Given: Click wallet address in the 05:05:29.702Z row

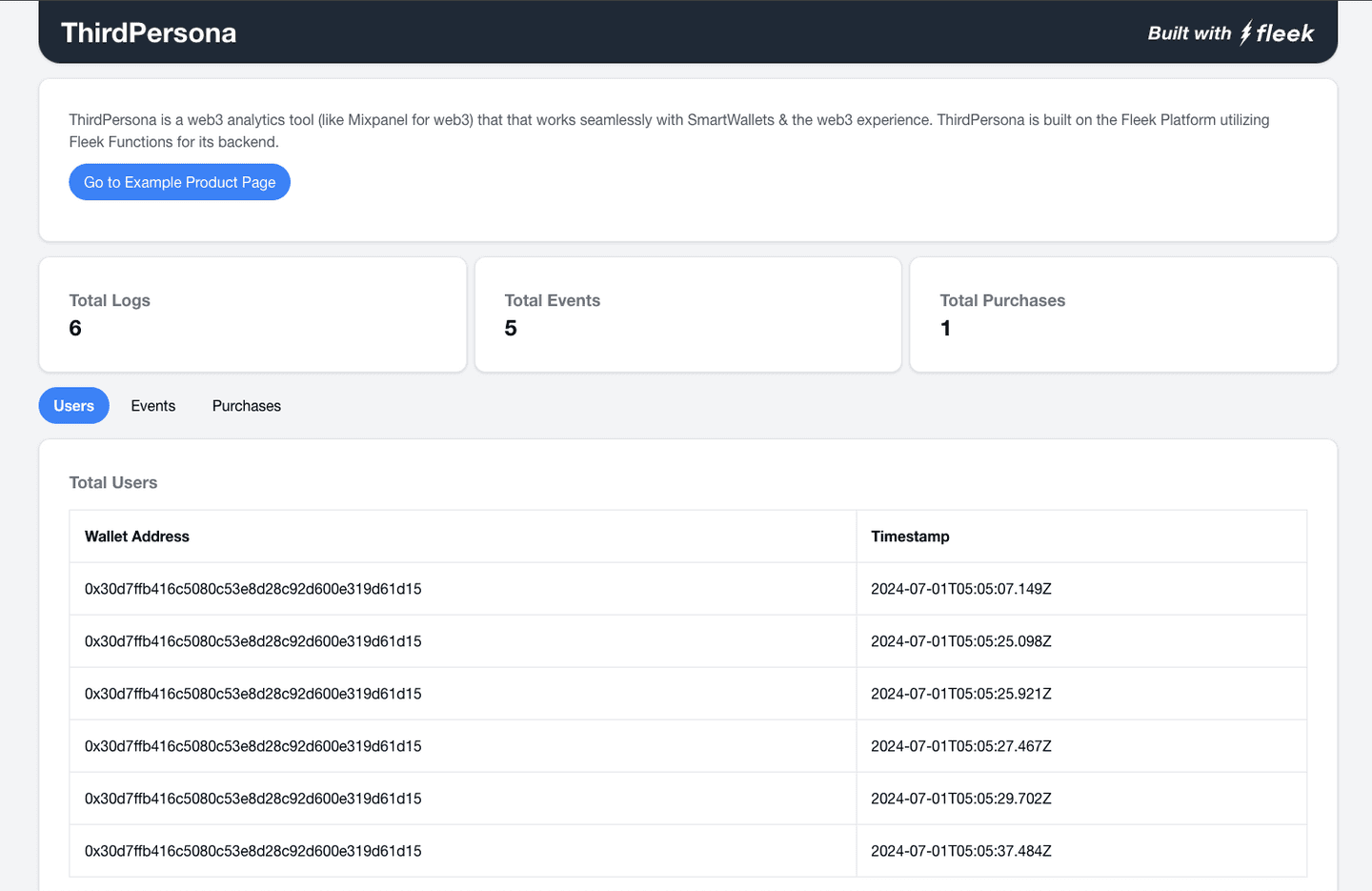Looking at the screenshot, I should (x=253, y=799).
